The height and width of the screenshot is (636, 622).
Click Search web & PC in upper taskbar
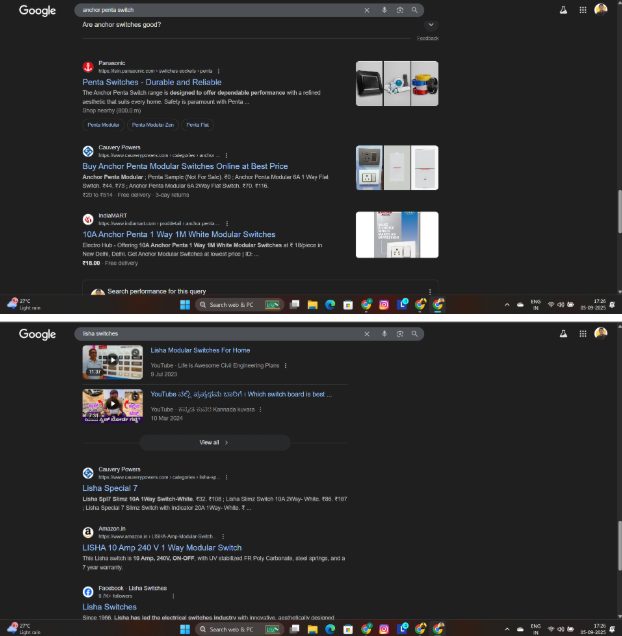click(x=239, y=305)
